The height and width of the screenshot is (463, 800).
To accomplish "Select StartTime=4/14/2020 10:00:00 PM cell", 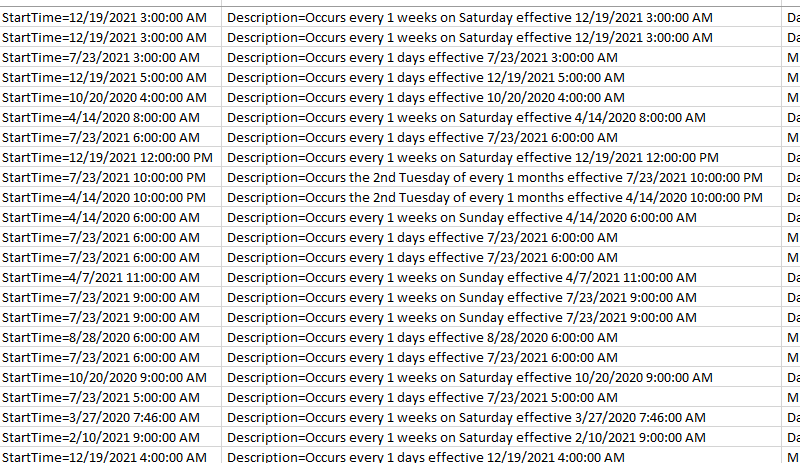I will pyautogui.click(x=111, y=198).
